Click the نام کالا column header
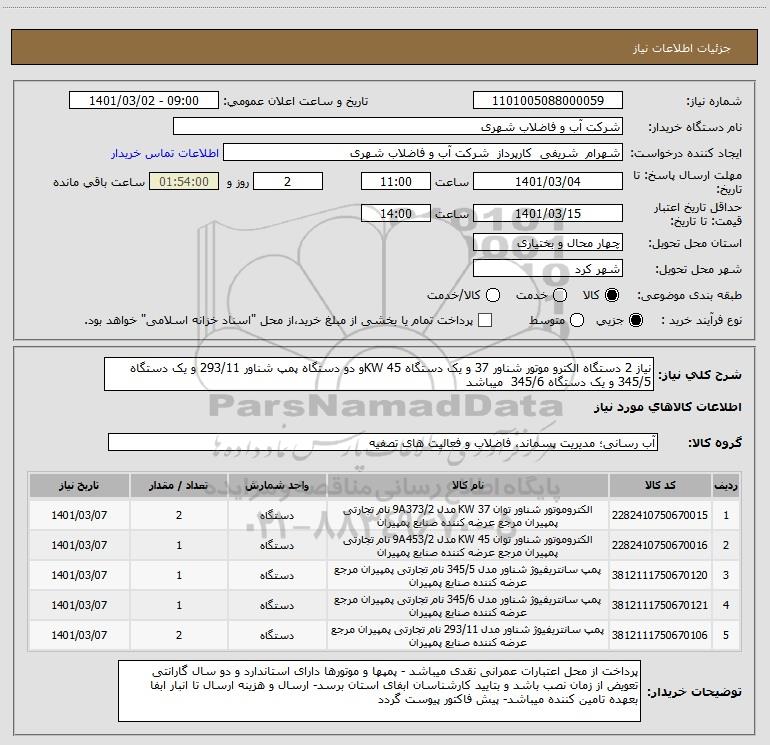The width and height of the screenshot is (770, 745). coord(468,486)
